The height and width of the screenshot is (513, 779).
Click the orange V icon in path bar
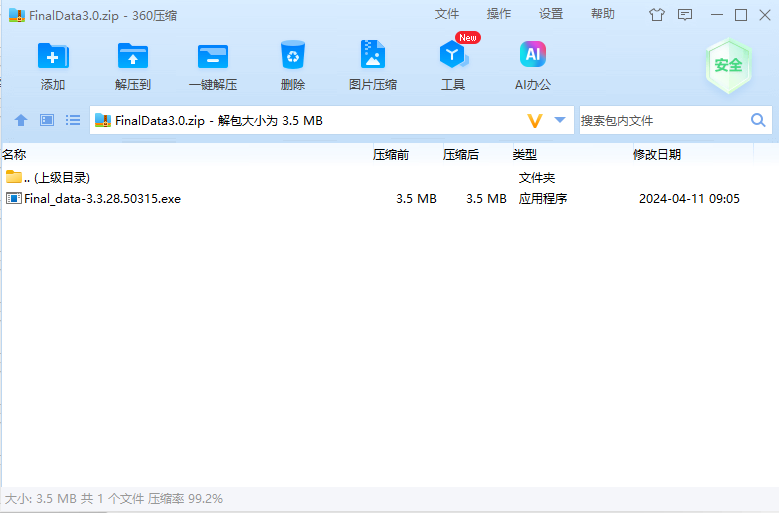[535, 121]
